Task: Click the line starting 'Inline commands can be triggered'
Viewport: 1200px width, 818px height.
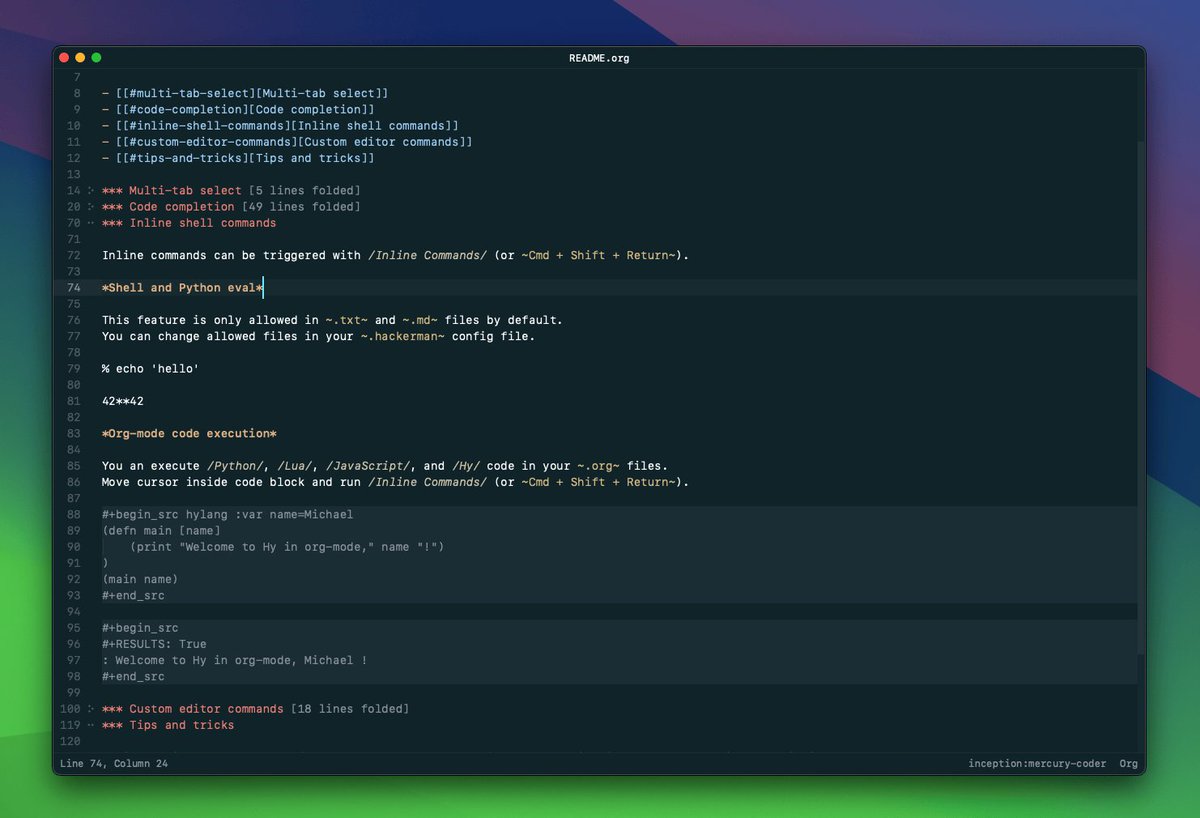Action: pos(395,255)
